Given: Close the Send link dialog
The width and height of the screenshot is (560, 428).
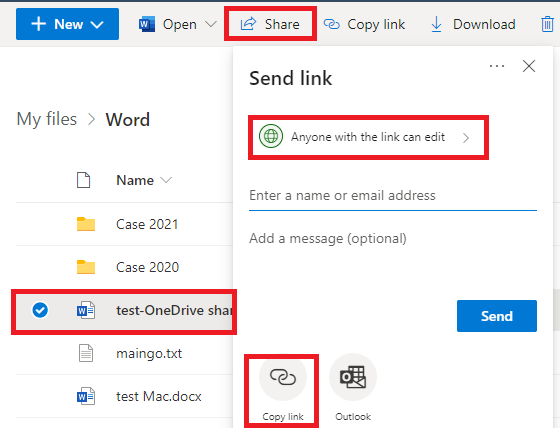Looking at the screenshot, I should click(529, 66).
